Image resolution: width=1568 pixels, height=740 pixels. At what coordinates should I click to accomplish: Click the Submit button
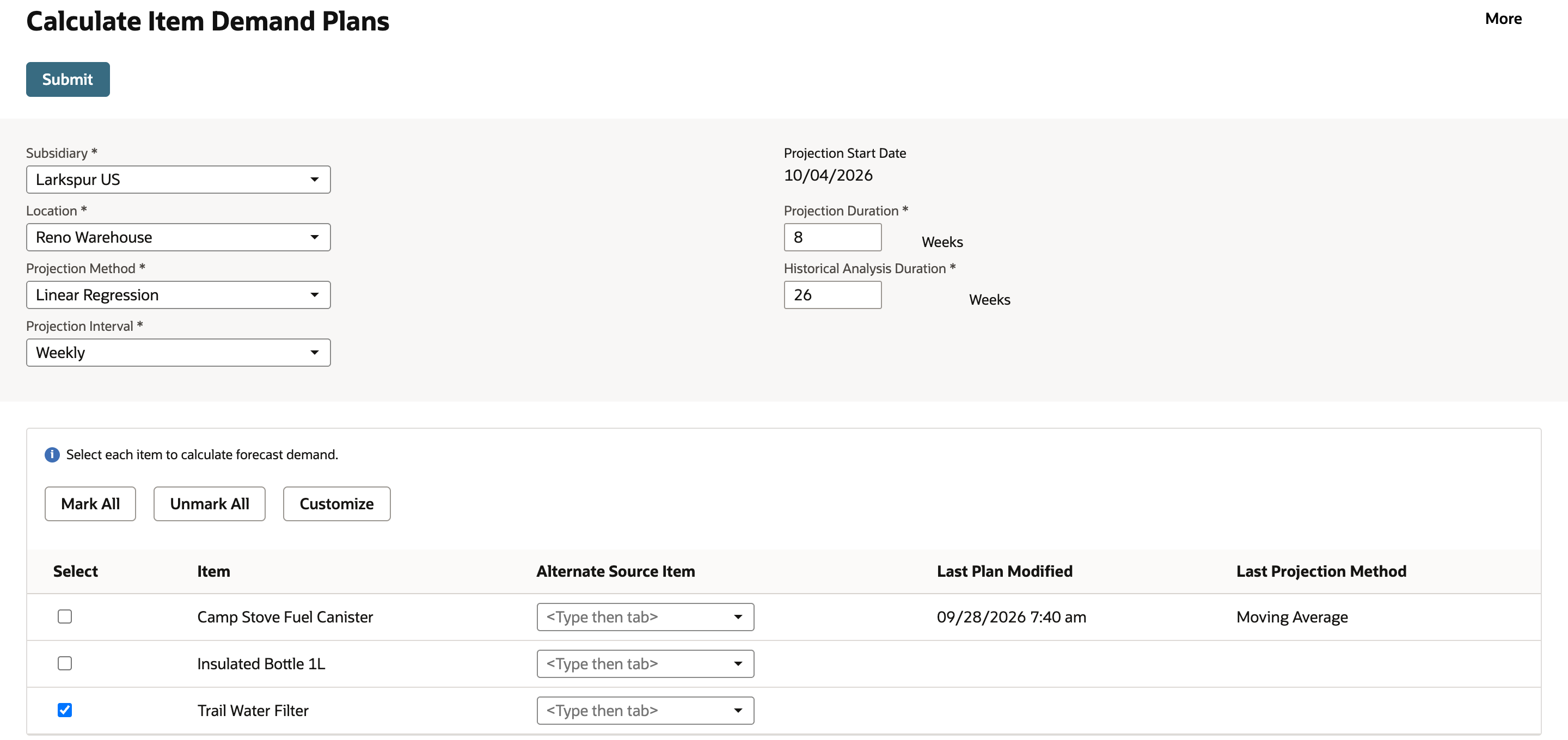[x=68, y=80]
